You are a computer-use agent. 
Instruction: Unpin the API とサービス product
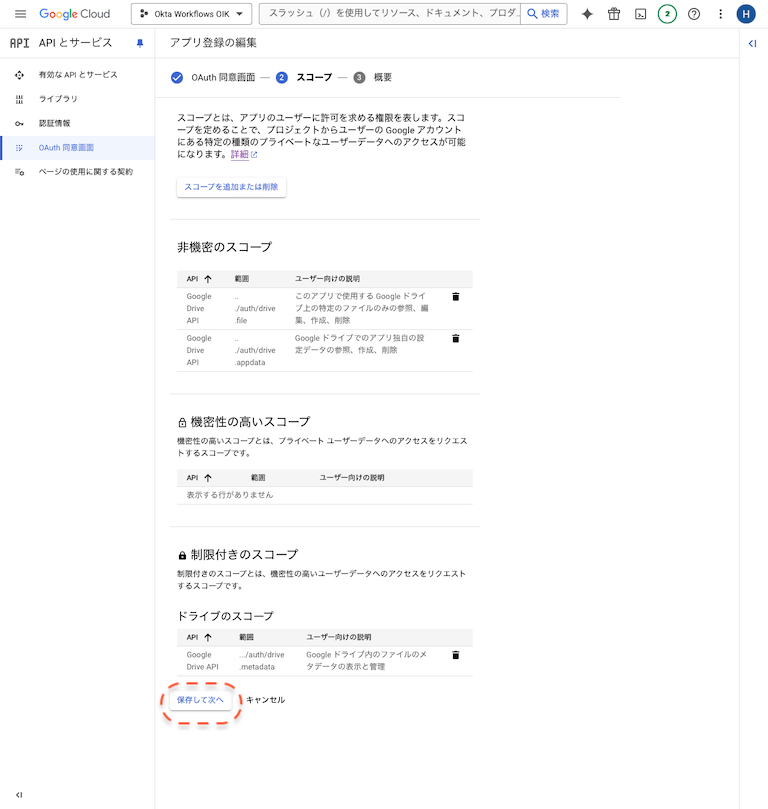pos(139,43)
